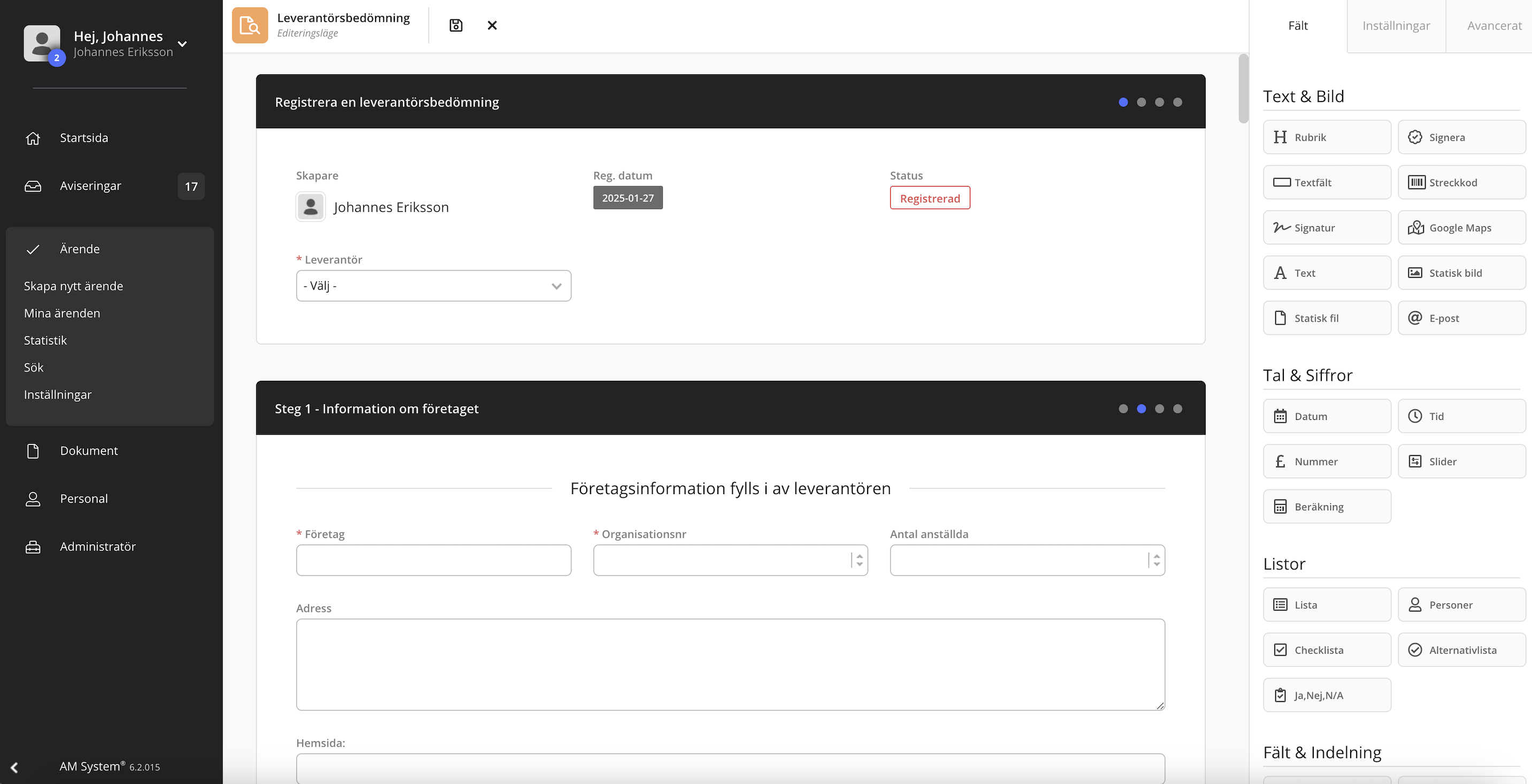
Task: Switch to the Inställningar tab
Action: (1397, 26)
